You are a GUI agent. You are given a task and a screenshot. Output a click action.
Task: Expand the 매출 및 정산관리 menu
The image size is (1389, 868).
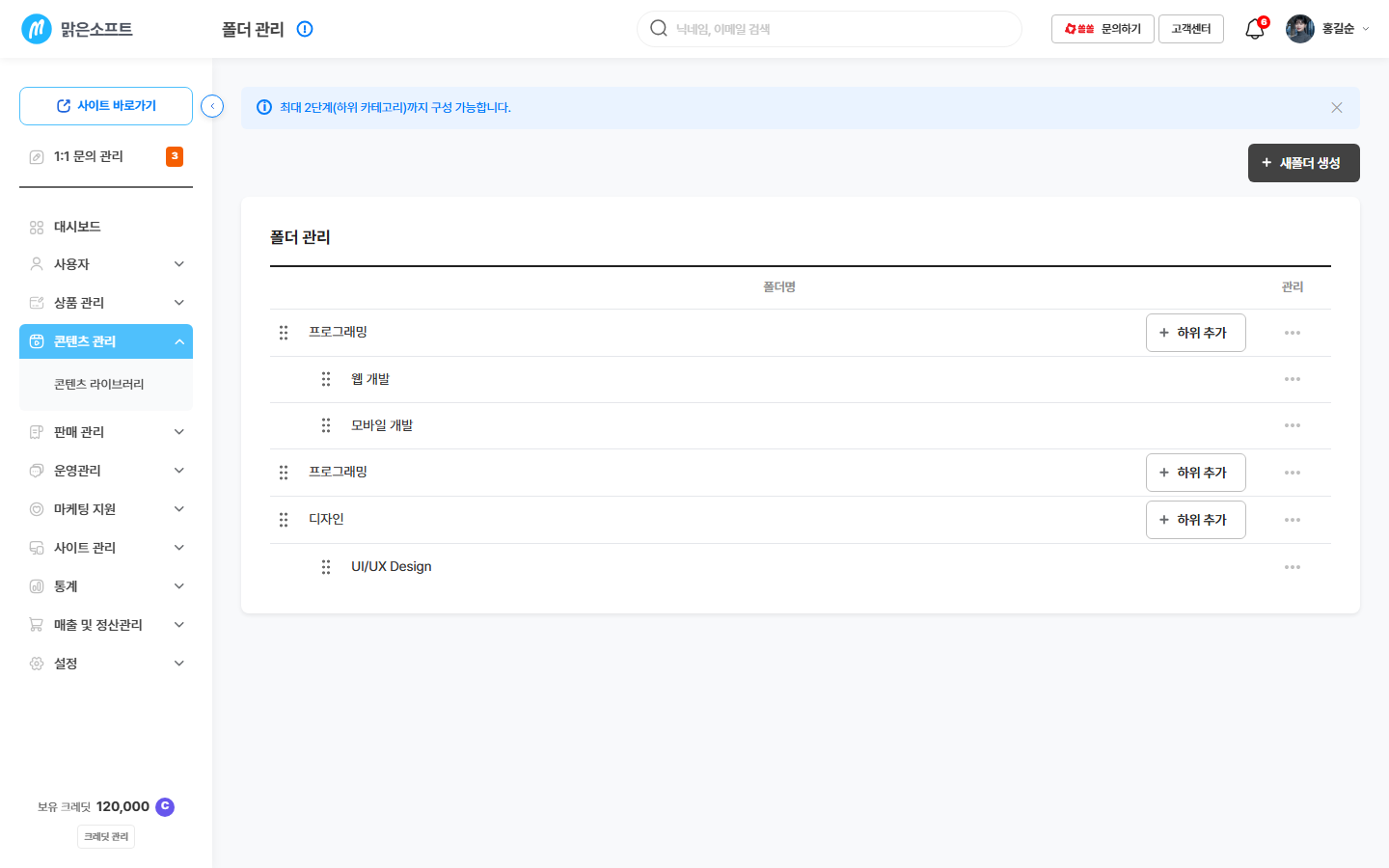(x=178, y=625)
